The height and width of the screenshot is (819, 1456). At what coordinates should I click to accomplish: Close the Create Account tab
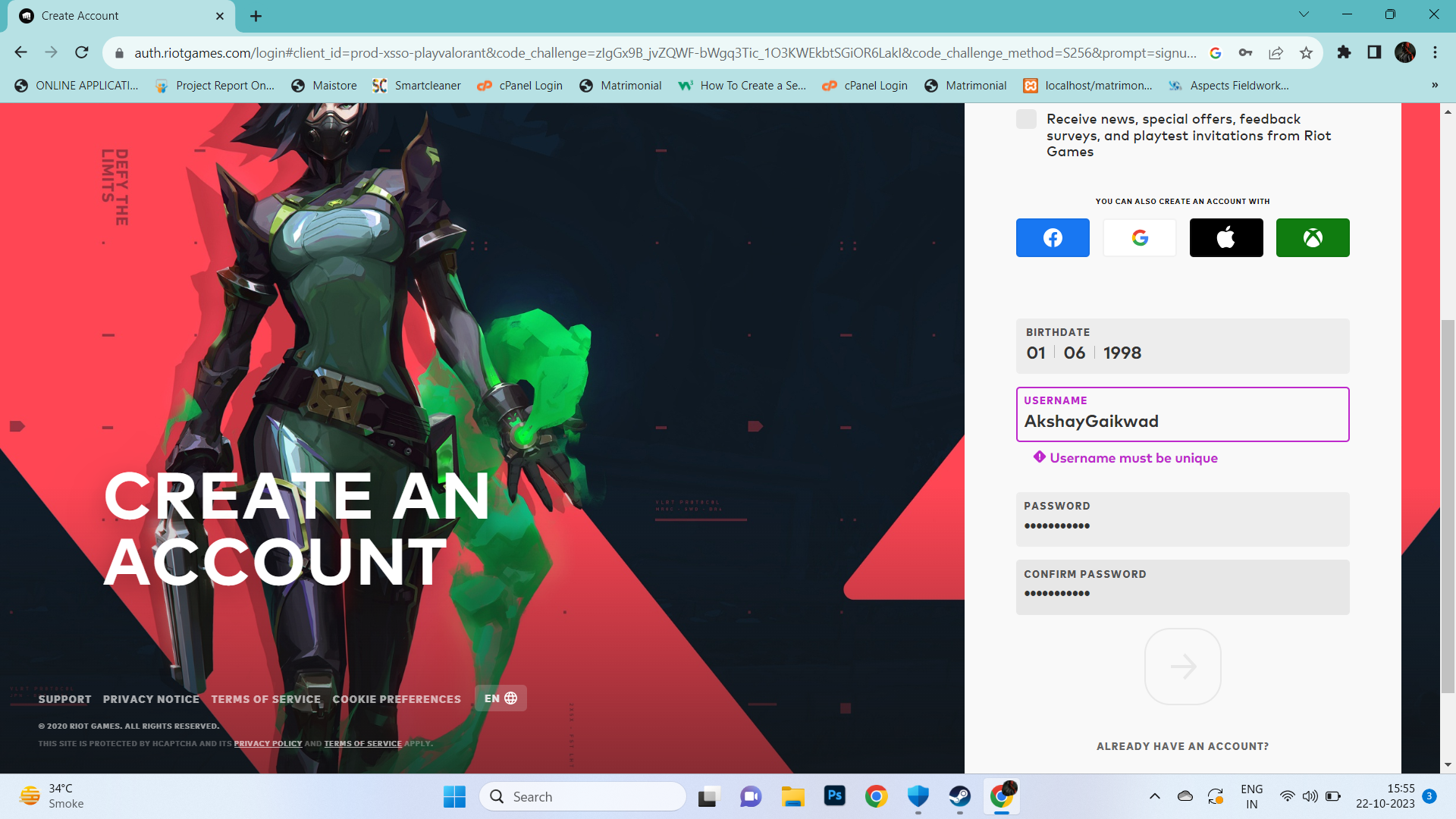coord(220,16)
